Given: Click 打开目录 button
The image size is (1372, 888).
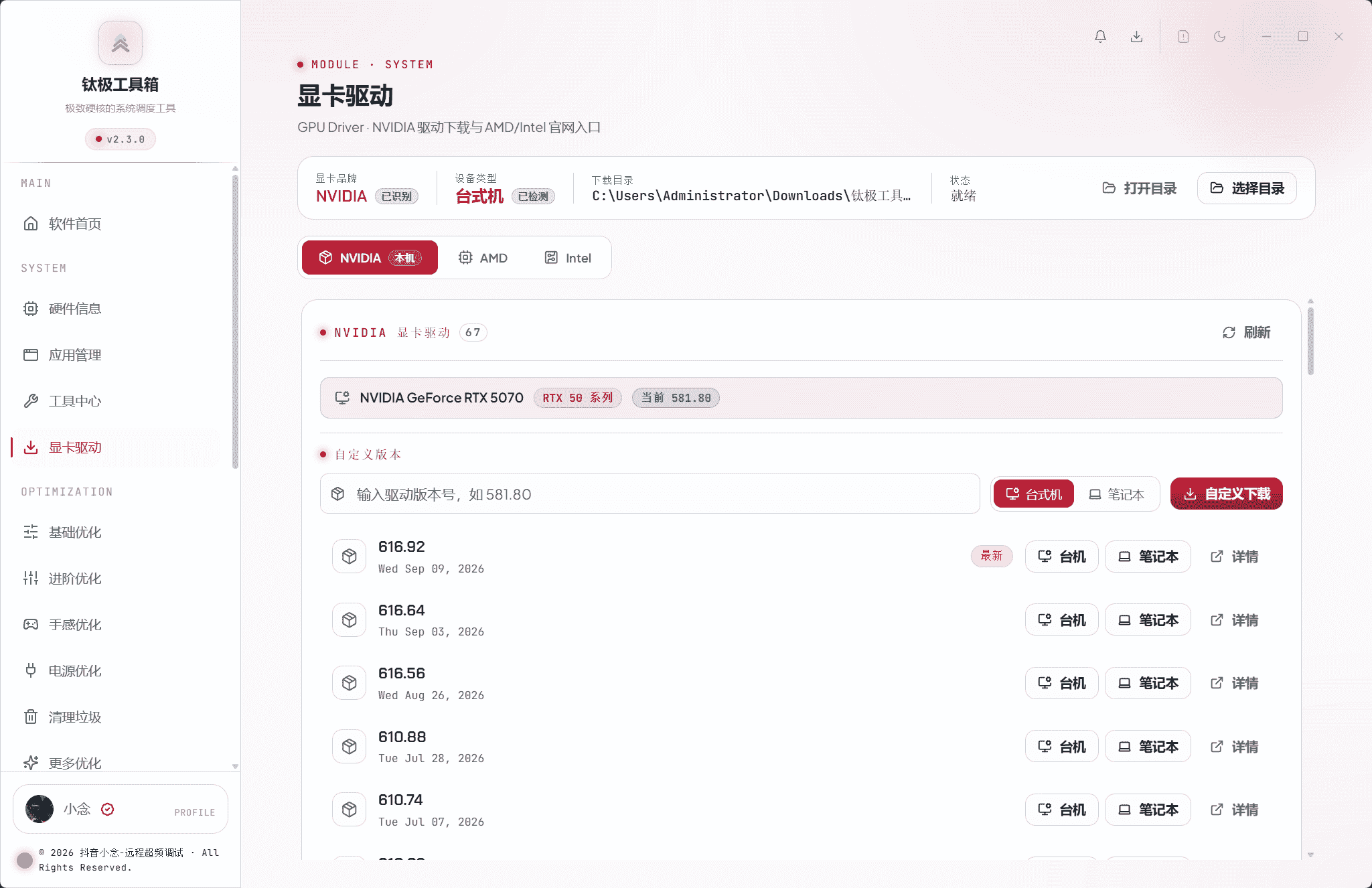Looking at the screenshot, I should click(1140, 188).
